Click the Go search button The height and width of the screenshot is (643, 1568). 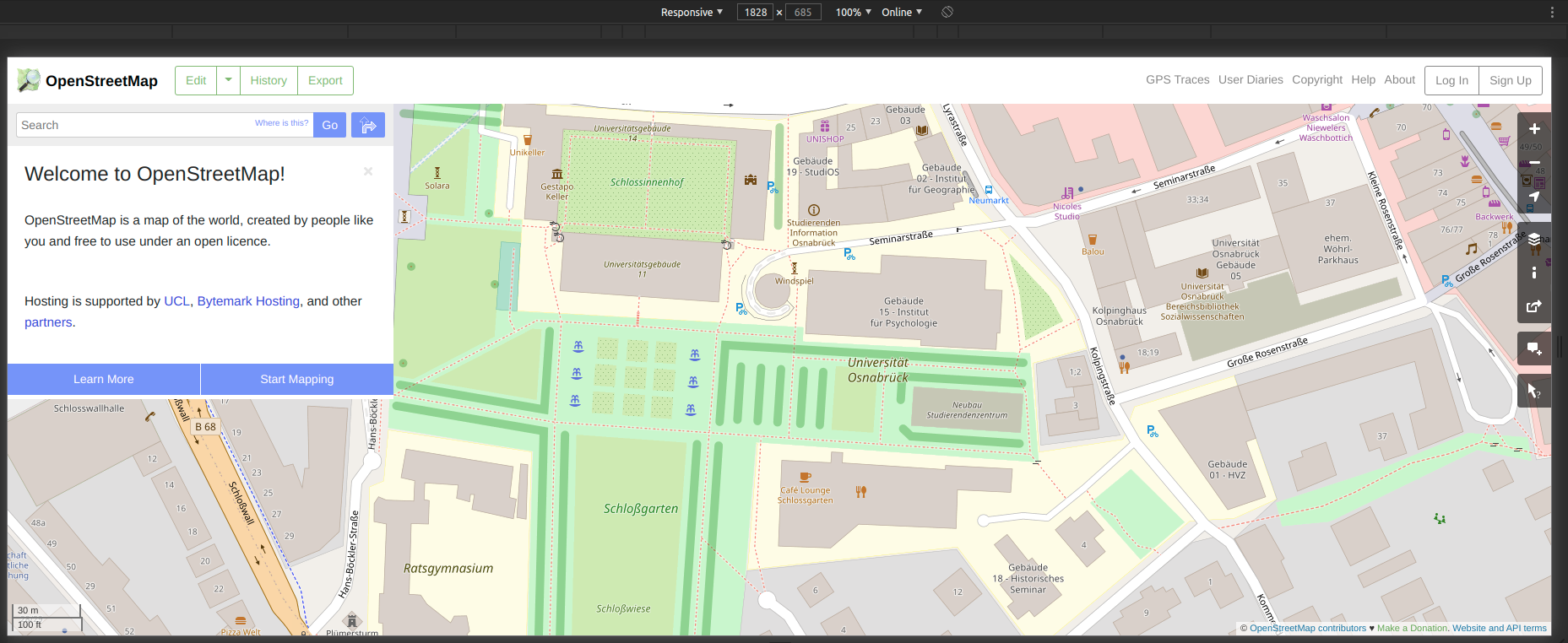329,125
